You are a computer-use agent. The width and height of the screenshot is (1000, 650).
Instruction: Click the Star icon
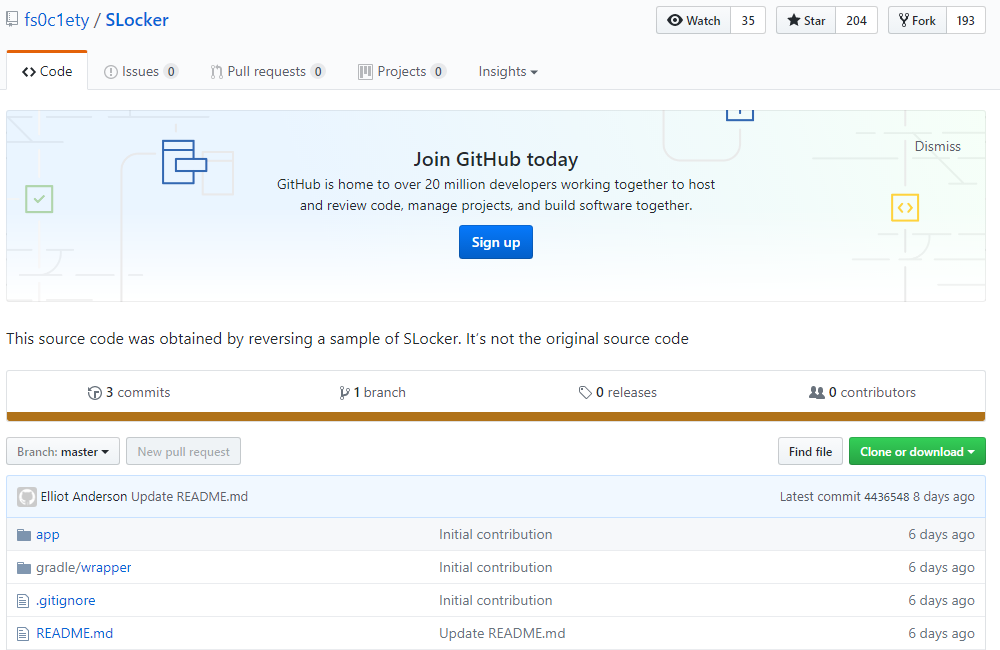tap(793, 20)
